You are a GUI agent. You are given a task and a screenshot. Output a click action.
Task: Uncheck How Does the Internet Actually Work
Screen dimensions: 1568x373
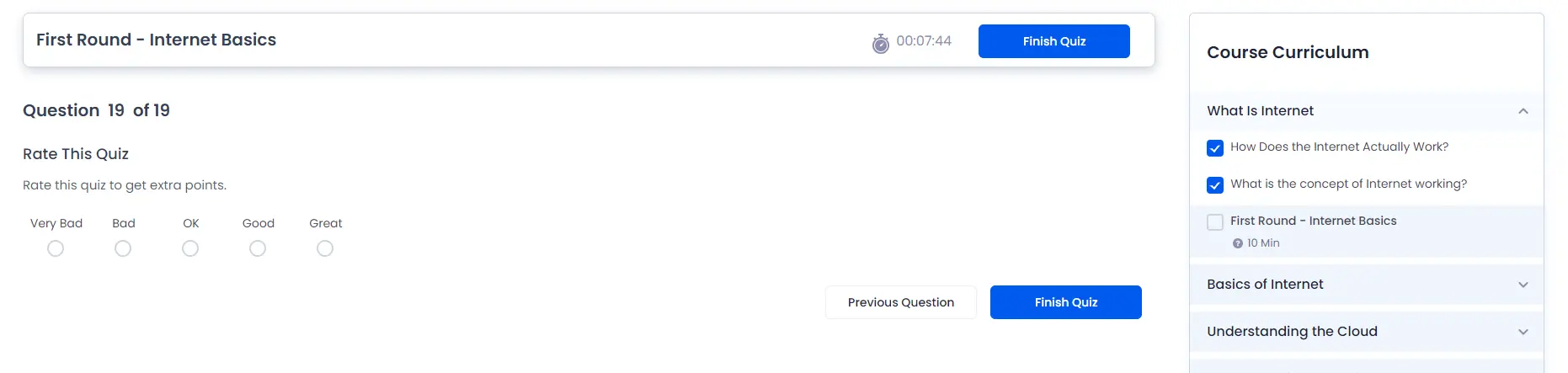(1214, 148)
